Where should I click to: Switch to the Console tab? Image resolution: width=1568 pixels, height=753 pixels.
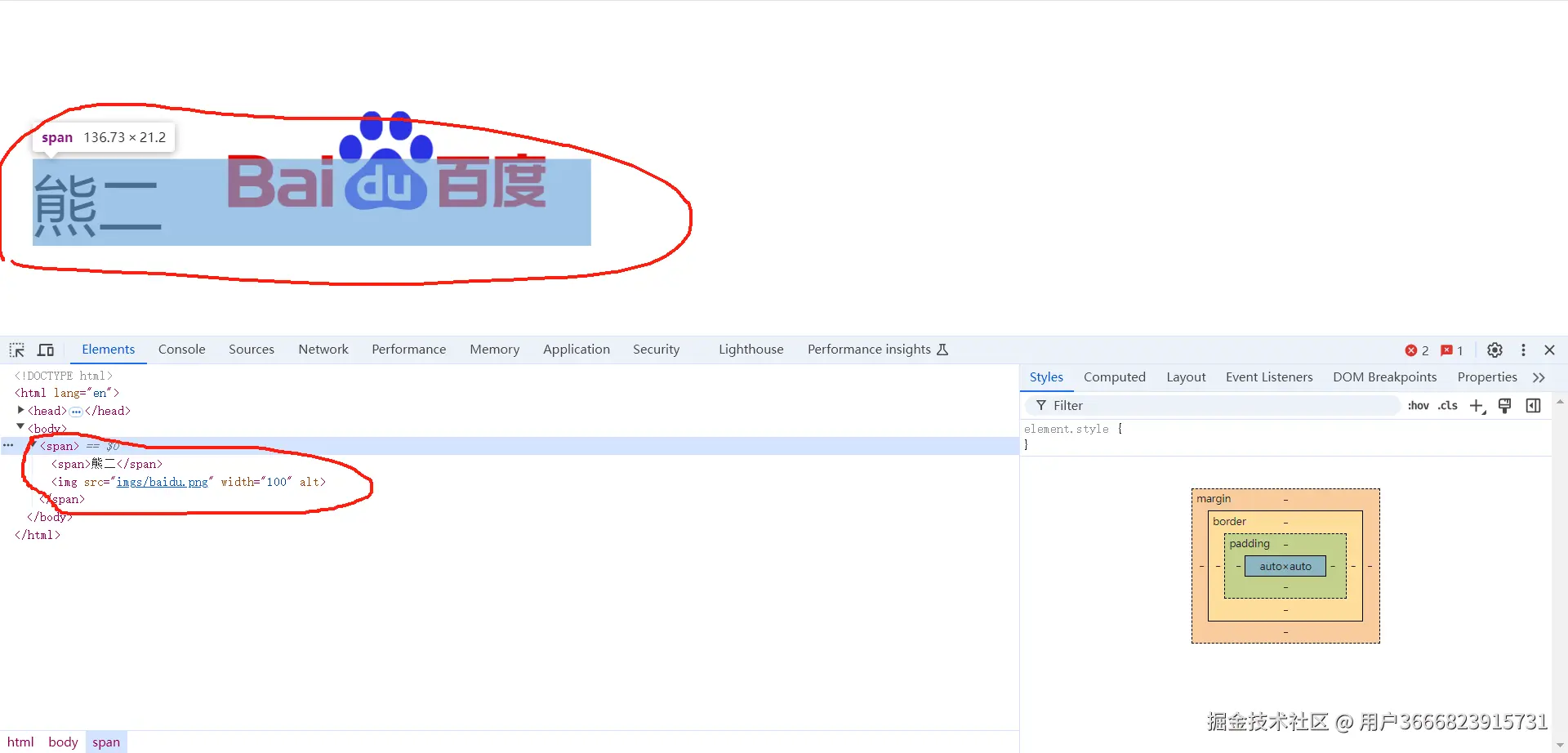tap(182, 350)
